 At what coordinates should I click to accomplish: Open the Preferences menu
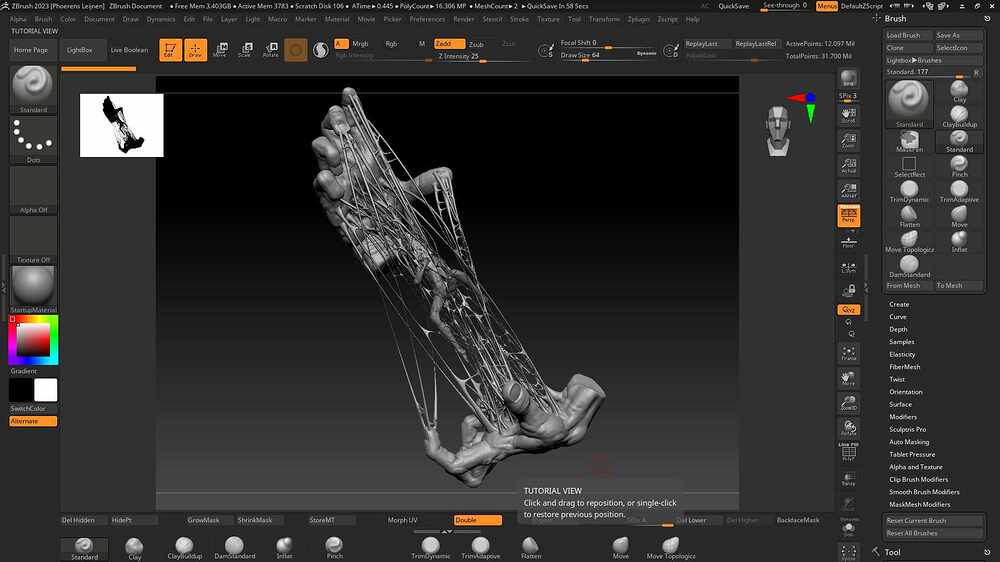pyautogui.click(x=427, y=19)
